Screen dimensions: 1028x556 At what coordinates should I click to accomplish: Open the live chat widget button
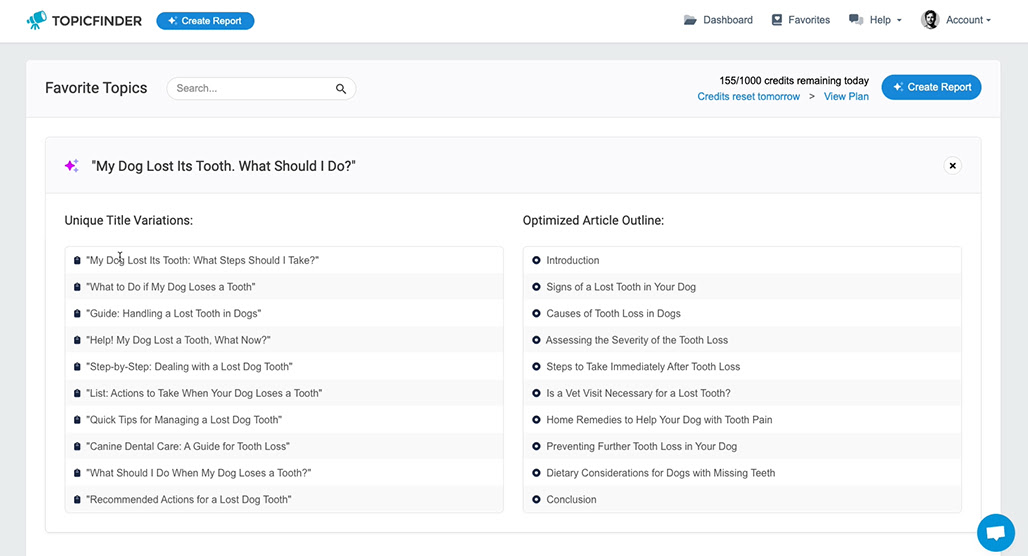(x=996, y=532)
